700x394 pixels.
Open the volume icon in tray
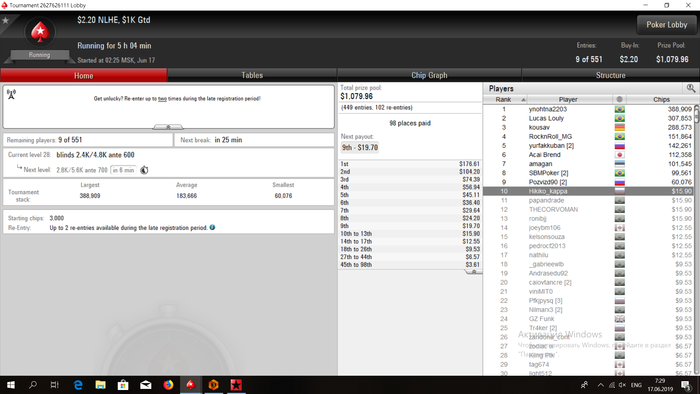pyautogui.click(x=622, y=385)
